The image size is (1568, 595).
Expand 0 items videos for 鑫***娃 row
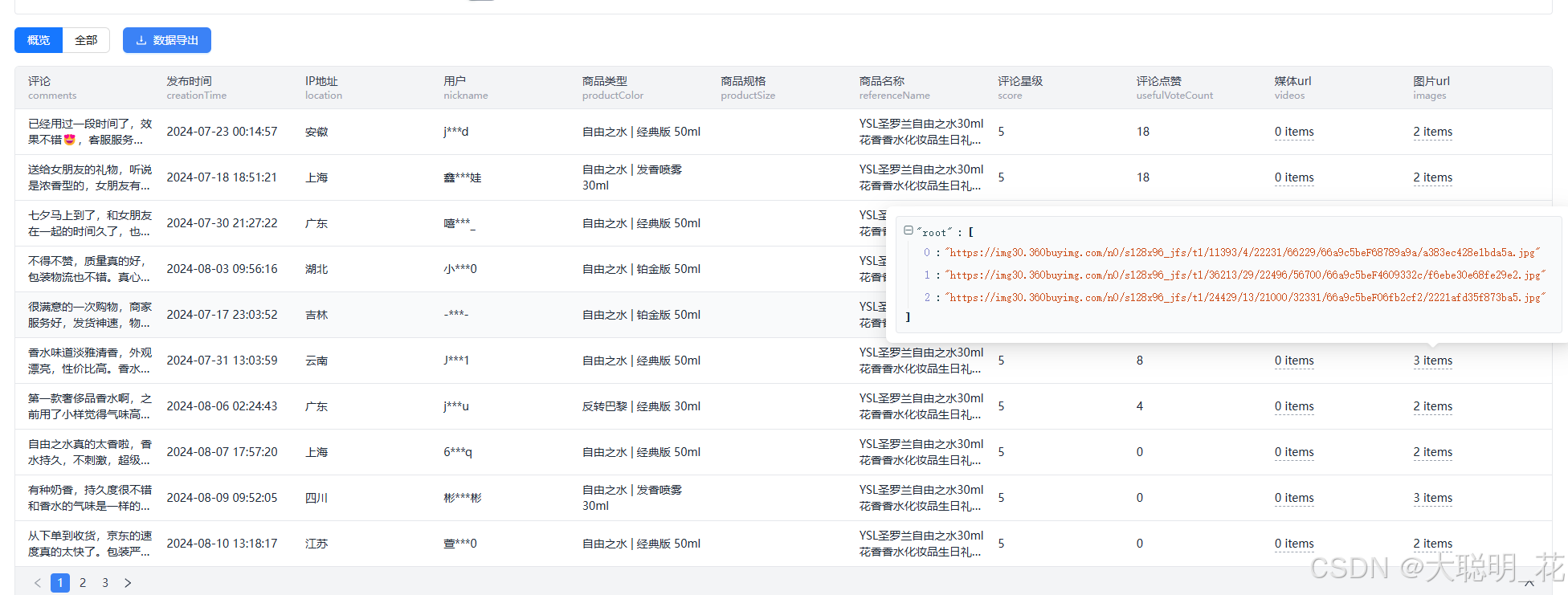click(x=1294, y=177)
